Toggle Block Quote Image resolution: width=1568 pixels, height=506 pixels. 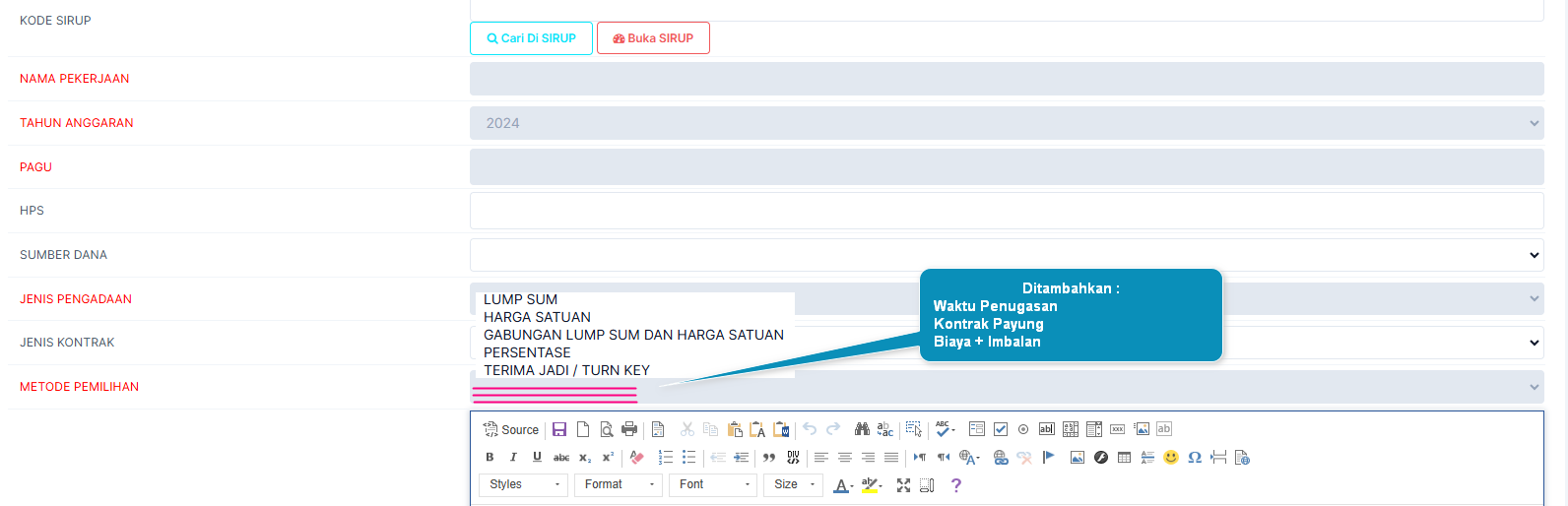pyautogui.click(x=769, y=457)
